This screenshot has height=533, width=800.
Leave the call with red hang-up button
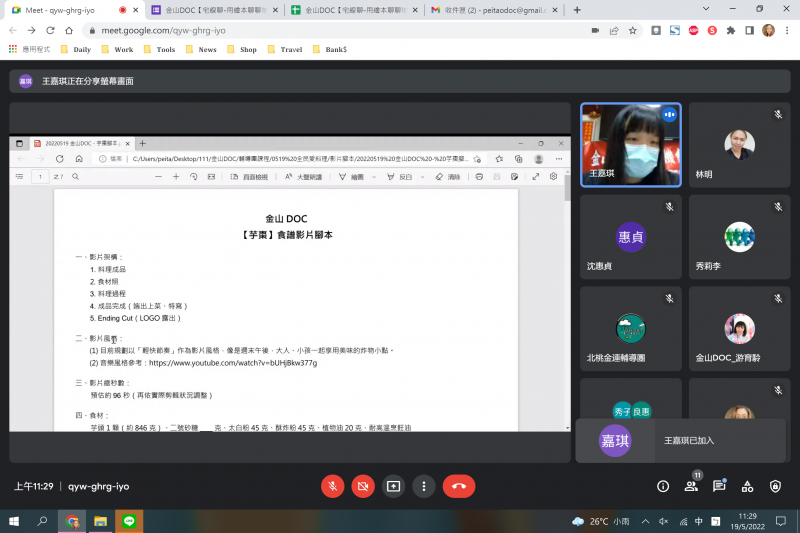pyautogui.click(x=459, y=486)
